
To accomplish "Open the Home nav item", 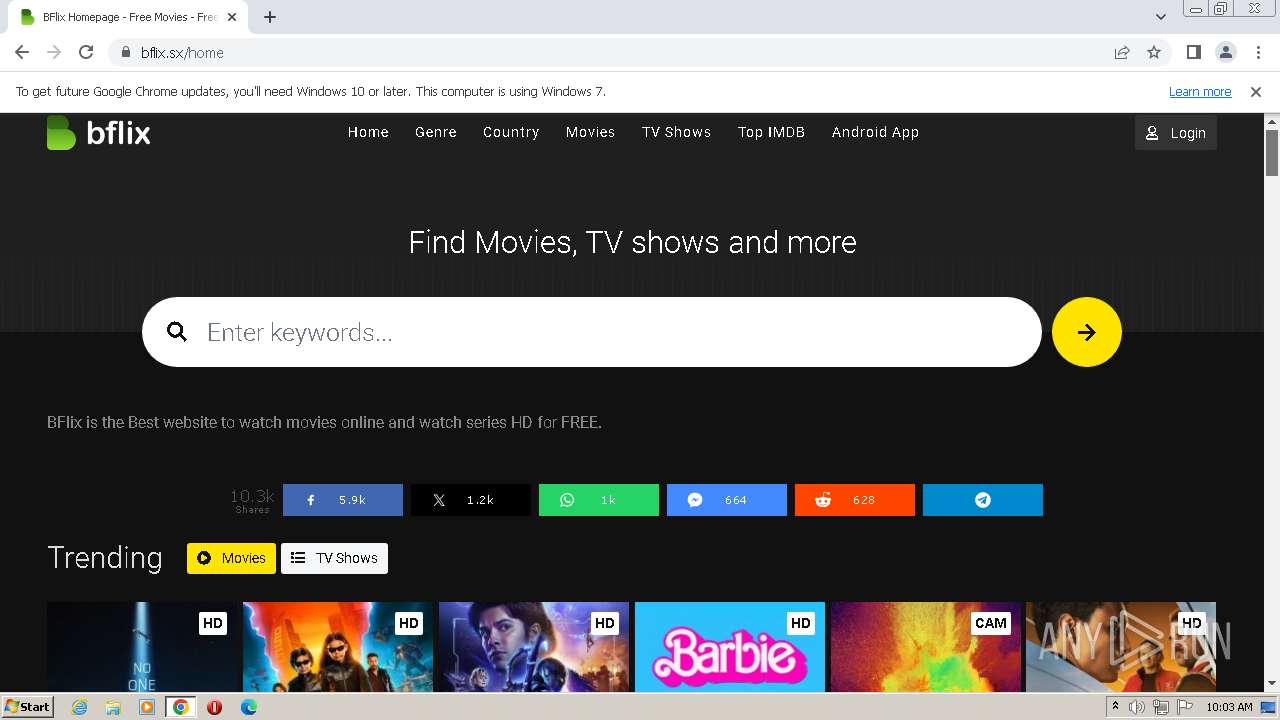I will click(368, 132).
